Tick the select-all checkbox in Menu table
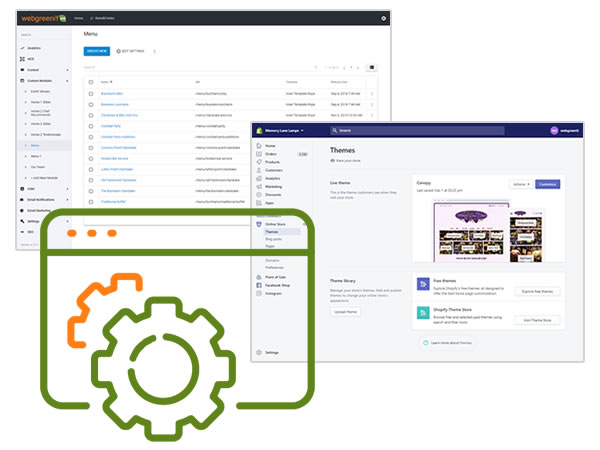This screenshot has height=450, width=600. tap(91, 82)
